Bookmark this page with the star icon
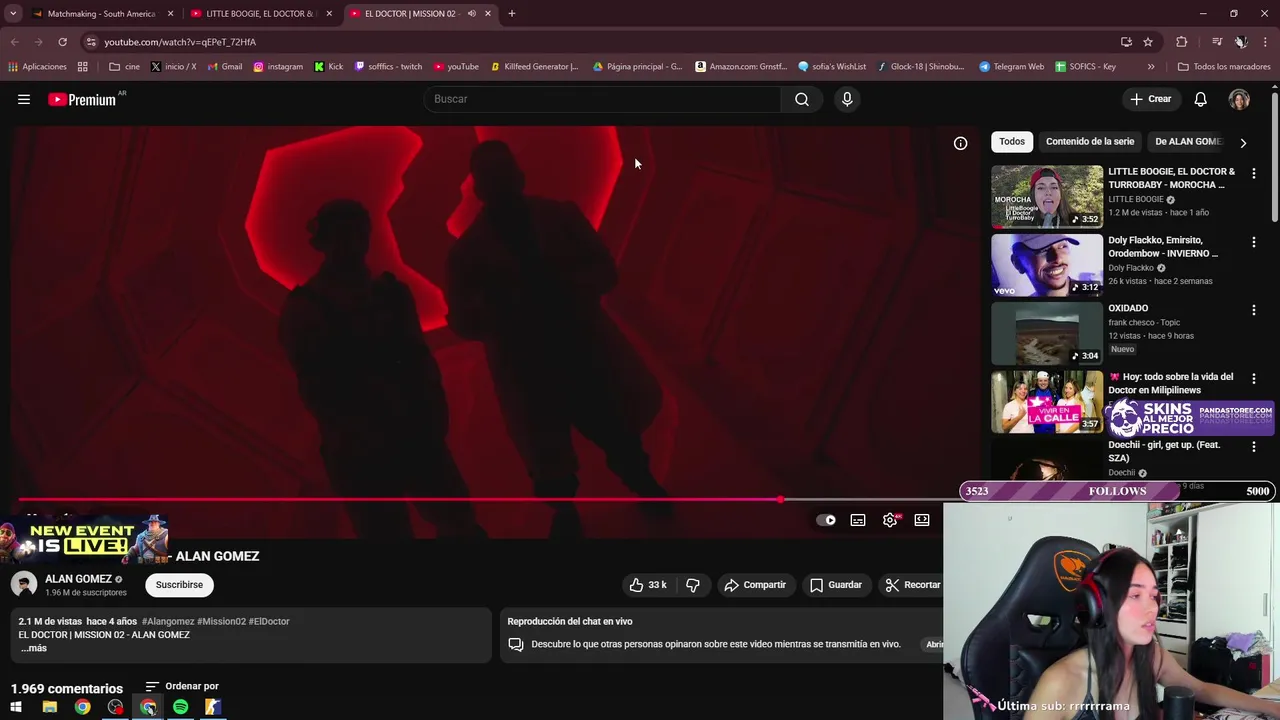Viewport: 1280px width, 720px height. (1148, 42)
